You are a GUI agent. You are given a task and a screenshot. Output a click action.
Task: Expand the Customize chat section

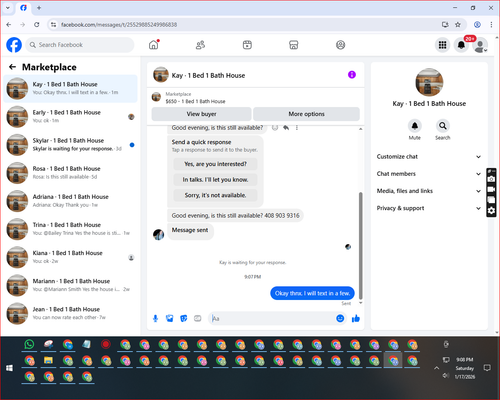[x=429, y=157]
